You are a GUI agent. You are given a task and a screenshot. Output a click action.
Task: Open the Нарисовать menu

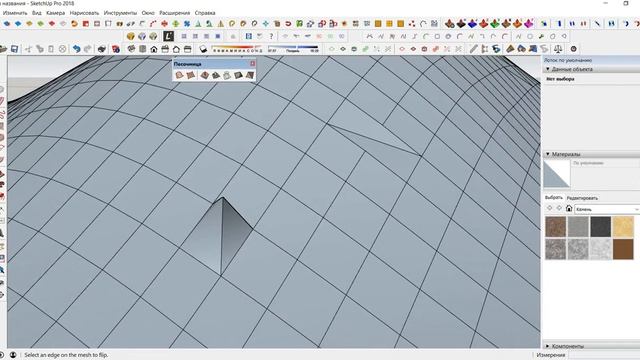(x=84, y=13)
